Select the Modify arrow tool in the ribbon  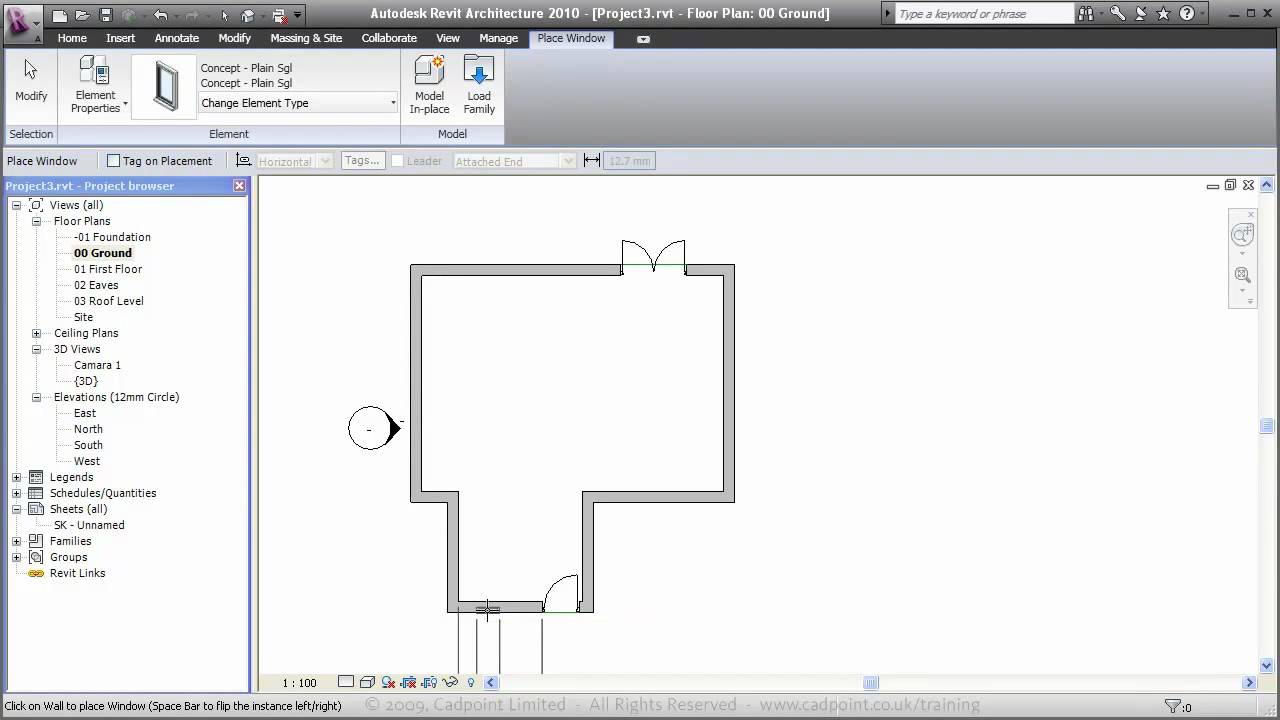click(x=31, y=80)
